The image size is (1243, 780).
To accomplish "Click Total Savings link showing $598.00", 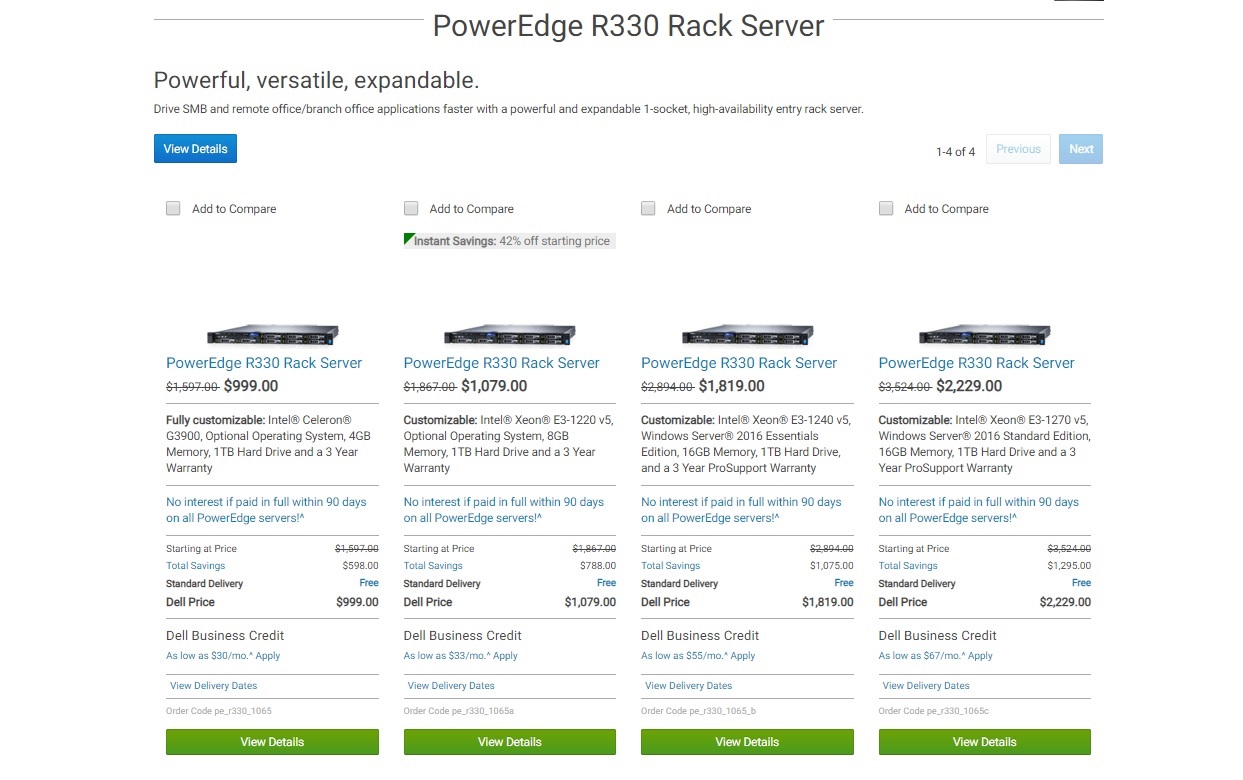I will [x=196, y=566].
